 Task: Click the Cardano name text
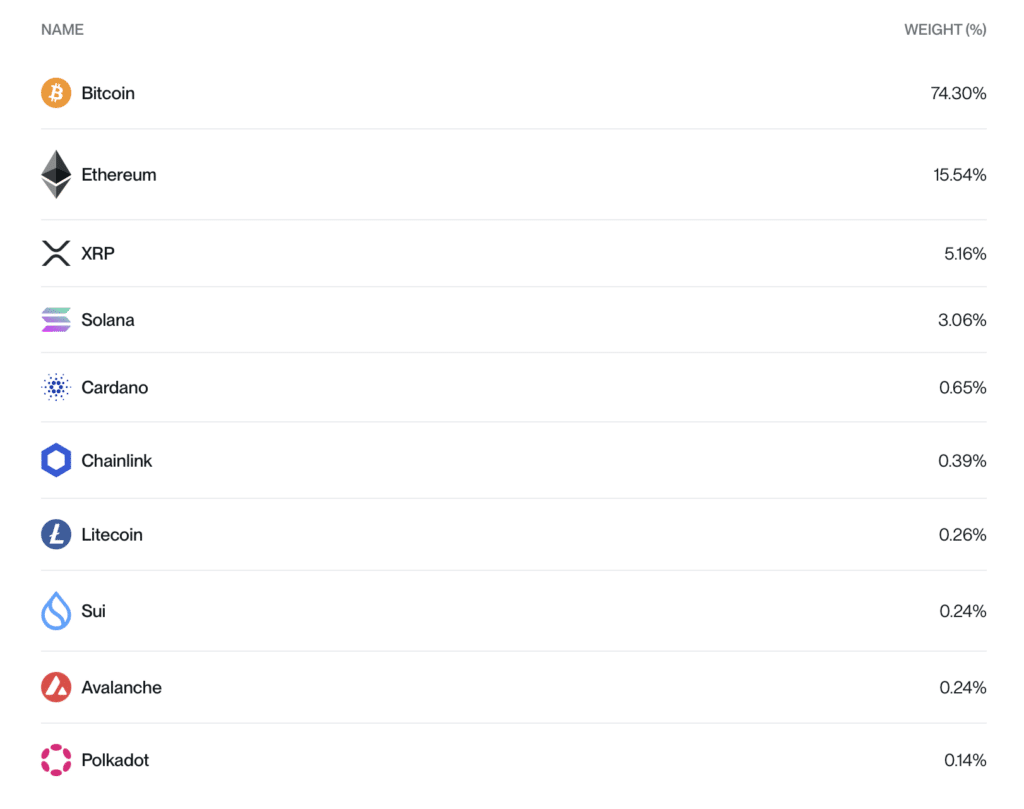pos(115,387)
